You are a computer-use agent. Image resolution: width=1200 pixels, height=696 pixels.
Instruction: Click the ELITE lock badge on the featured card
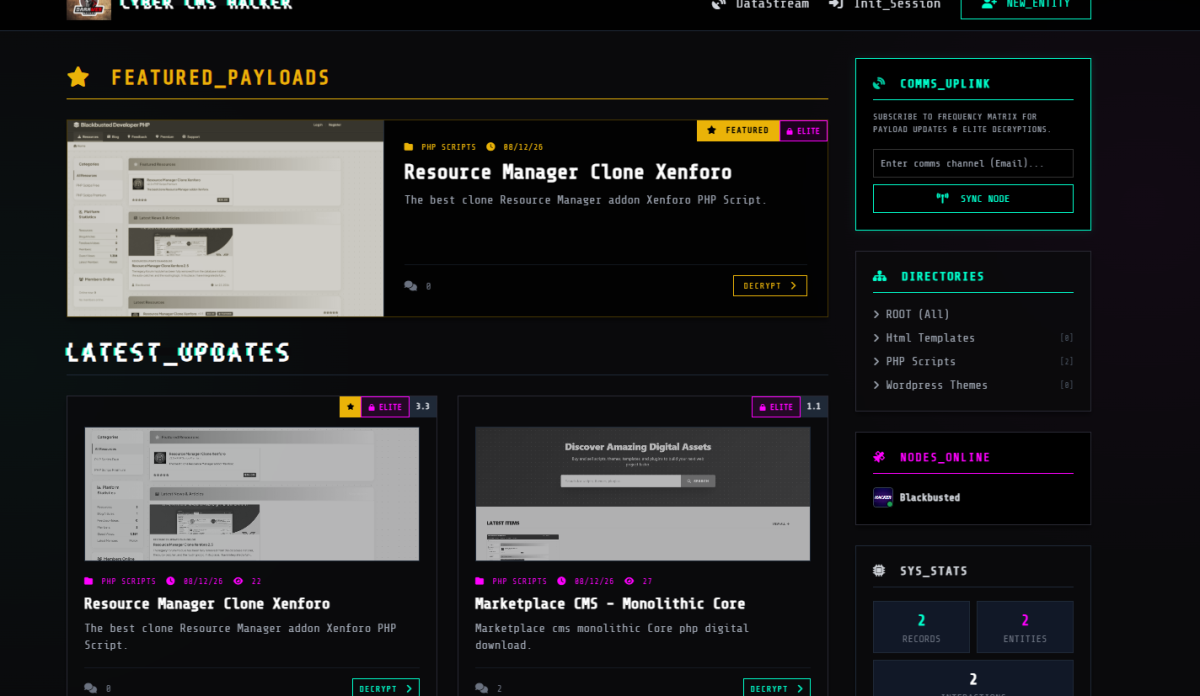(x=803, y=131)
